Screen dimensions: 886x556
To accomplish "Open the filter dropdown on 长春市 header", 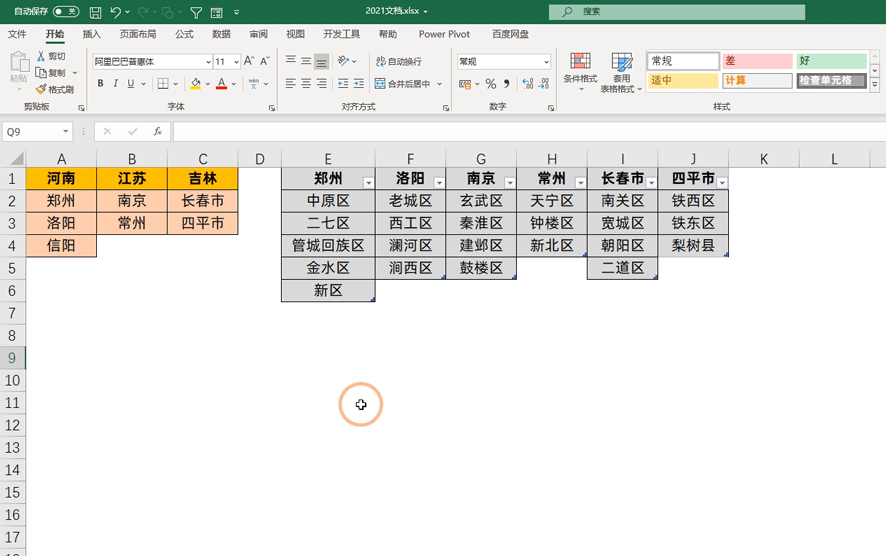I will click(x=652, y=183).
